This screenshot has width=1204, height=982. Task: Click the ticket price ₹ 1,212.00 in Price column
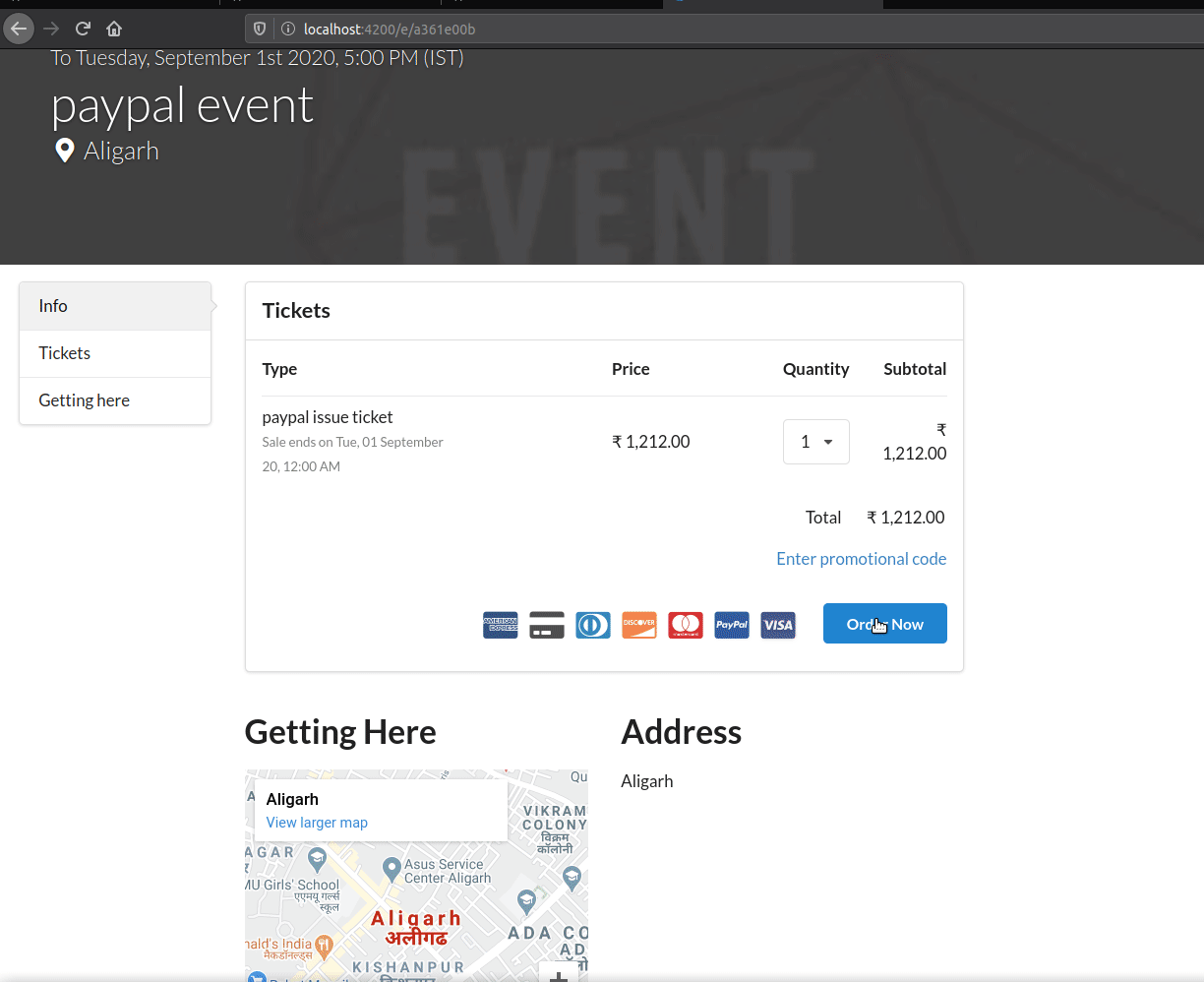651,442
